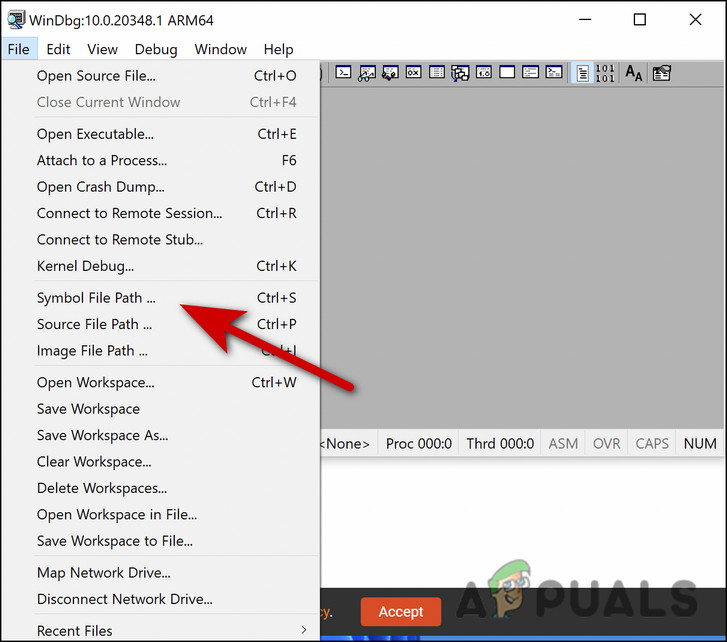Toggle Source mode on icon
This screenshot has width=727, height=642.
(x=582, y=73)
